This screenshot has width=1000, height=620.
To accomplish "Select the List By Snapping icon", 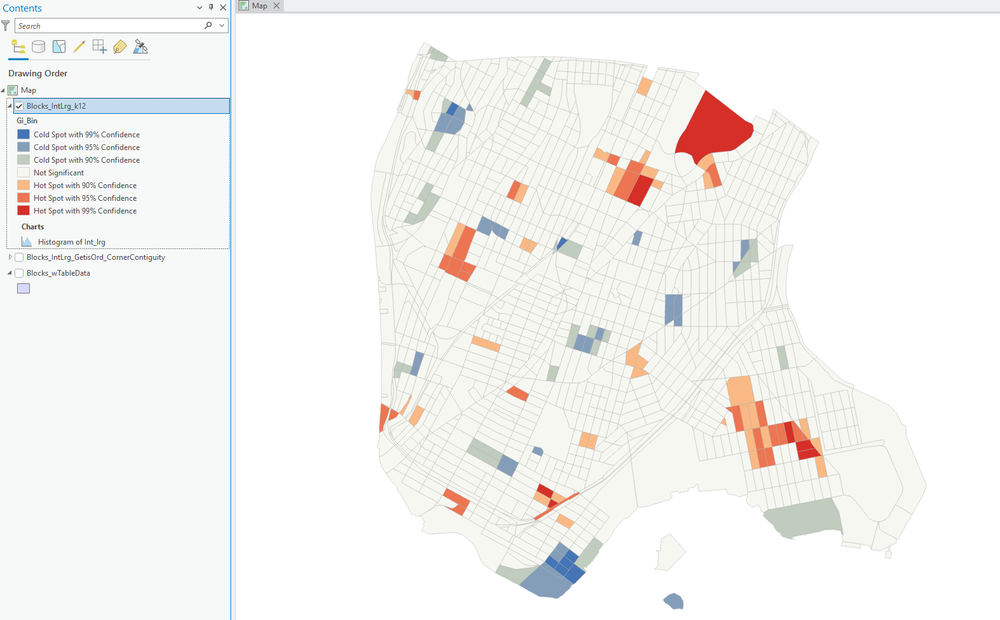I will (99, 46).
